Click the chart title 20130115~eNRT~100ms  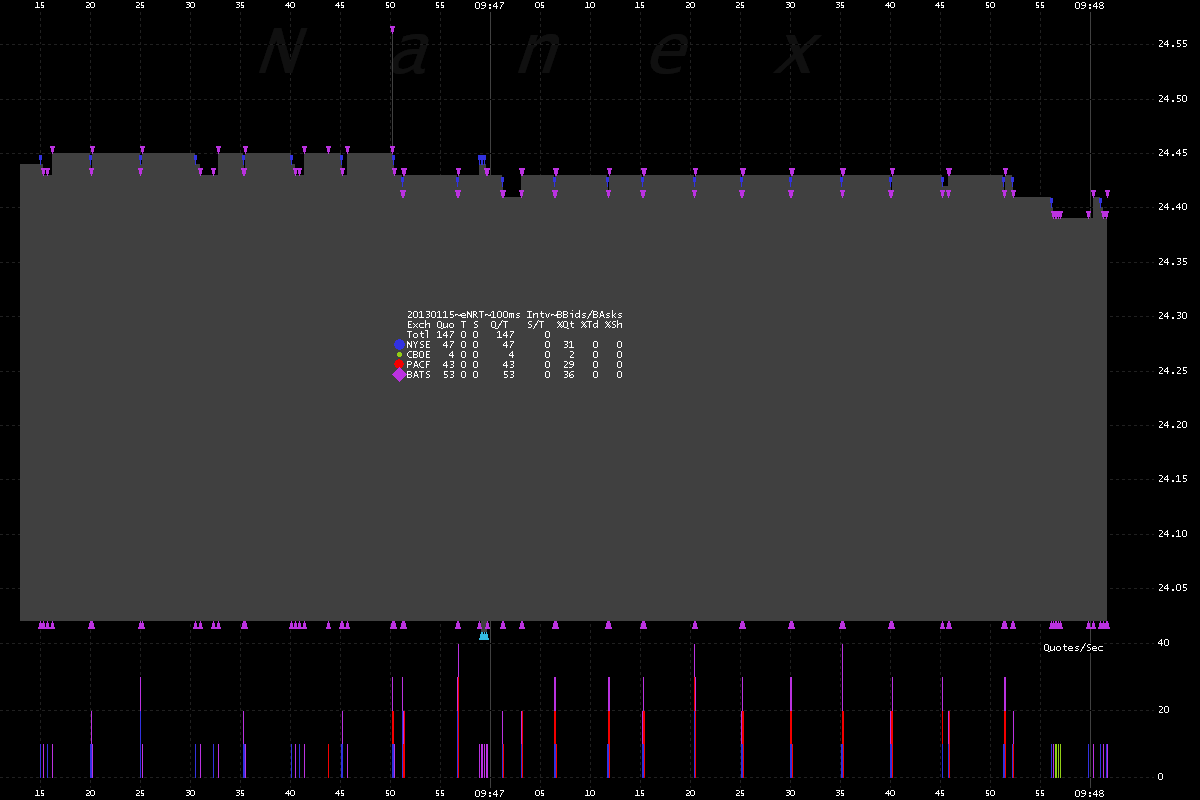(x=464, y=314)
